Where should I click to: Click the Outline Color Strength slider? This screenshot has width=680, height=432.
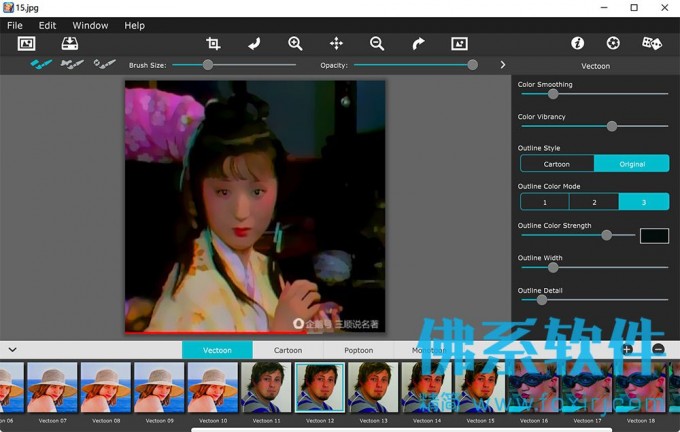point(578,235)
